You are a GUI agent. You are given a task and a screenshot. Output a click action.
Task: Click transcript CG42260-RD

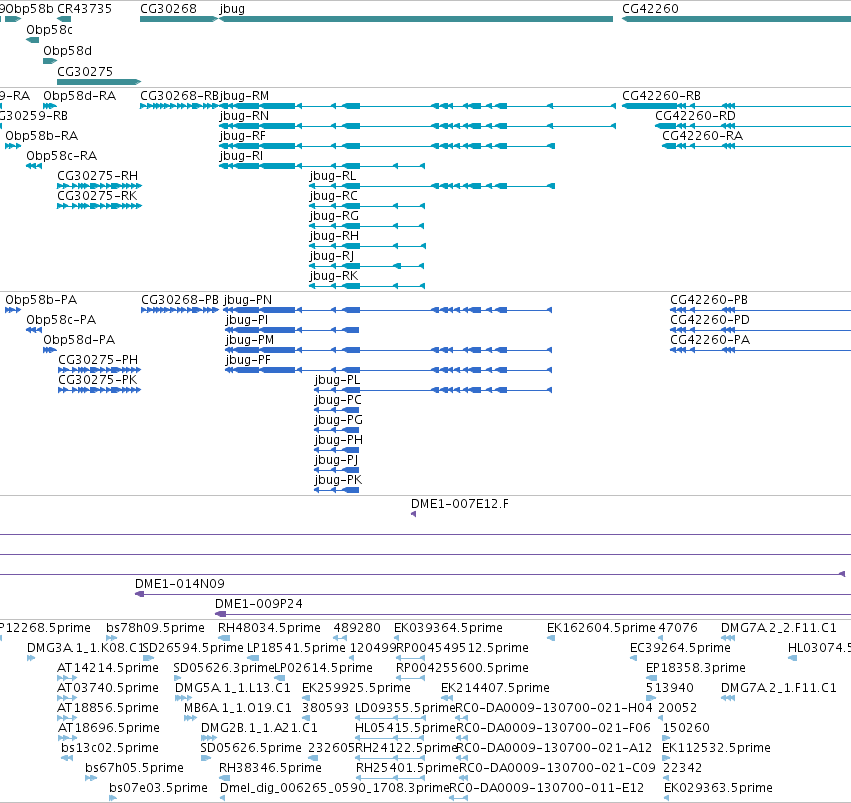pos(753,126)
